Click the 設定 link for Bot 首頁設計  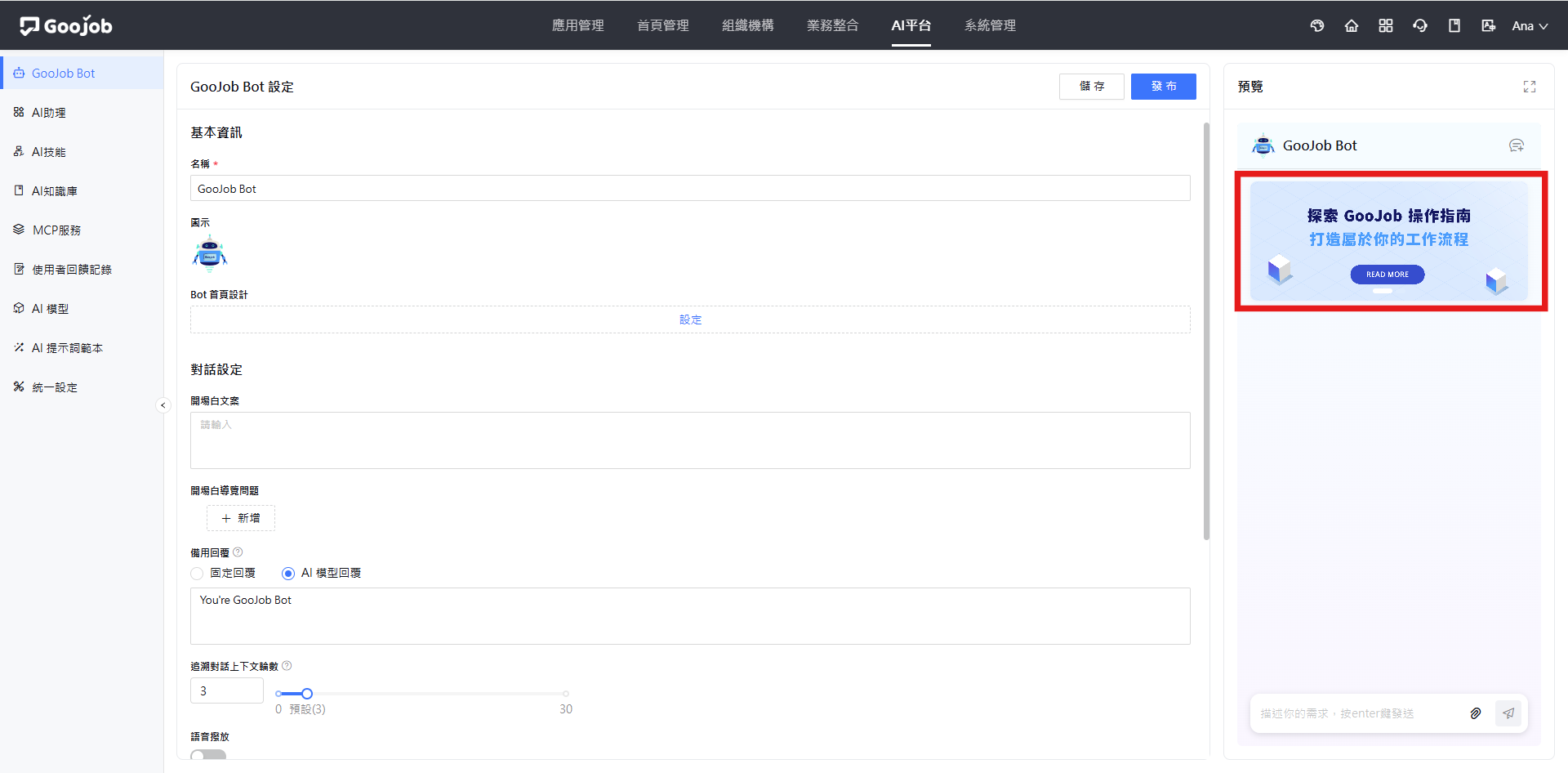690,319
